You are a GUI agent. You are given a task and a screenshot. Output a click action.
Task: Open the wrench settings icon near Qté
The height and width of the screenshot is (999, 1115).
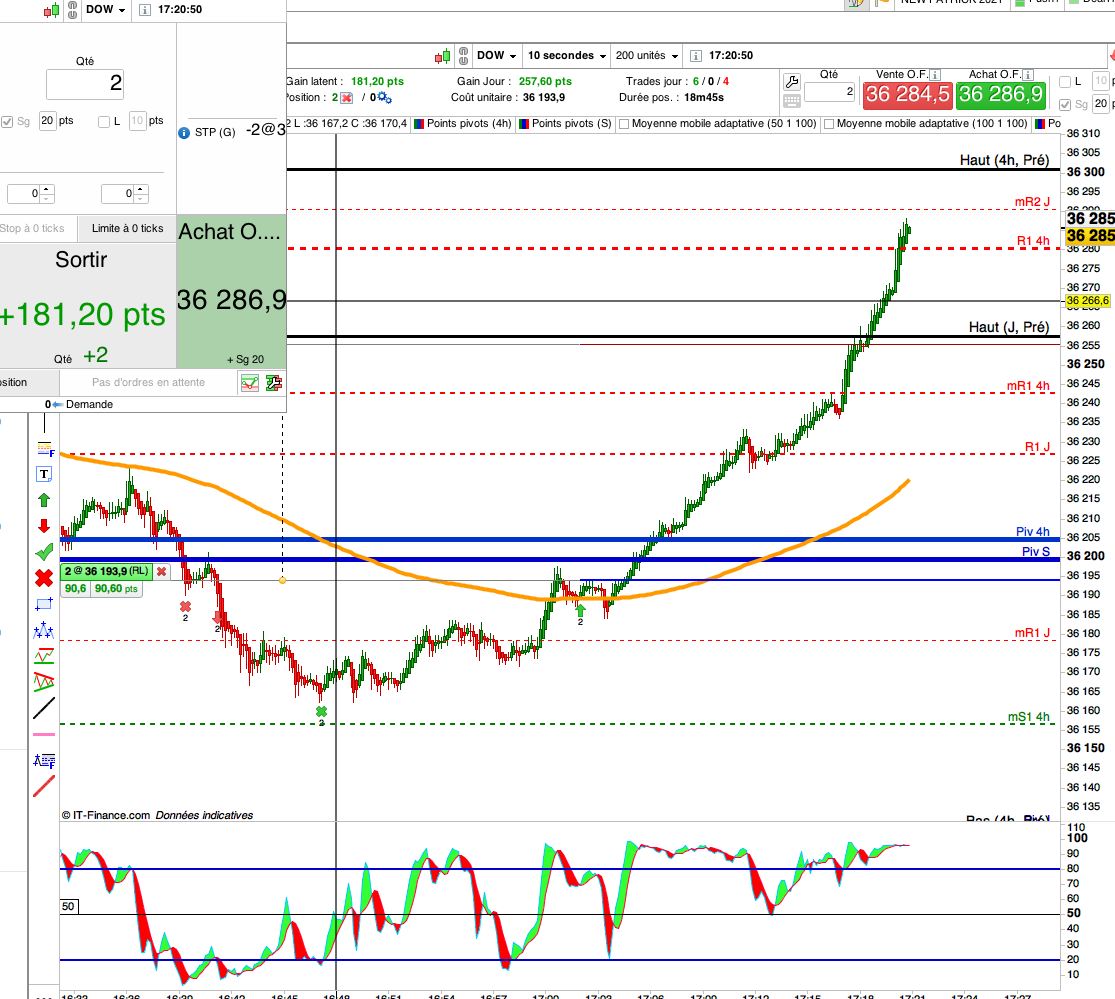(x=791, y=81)
